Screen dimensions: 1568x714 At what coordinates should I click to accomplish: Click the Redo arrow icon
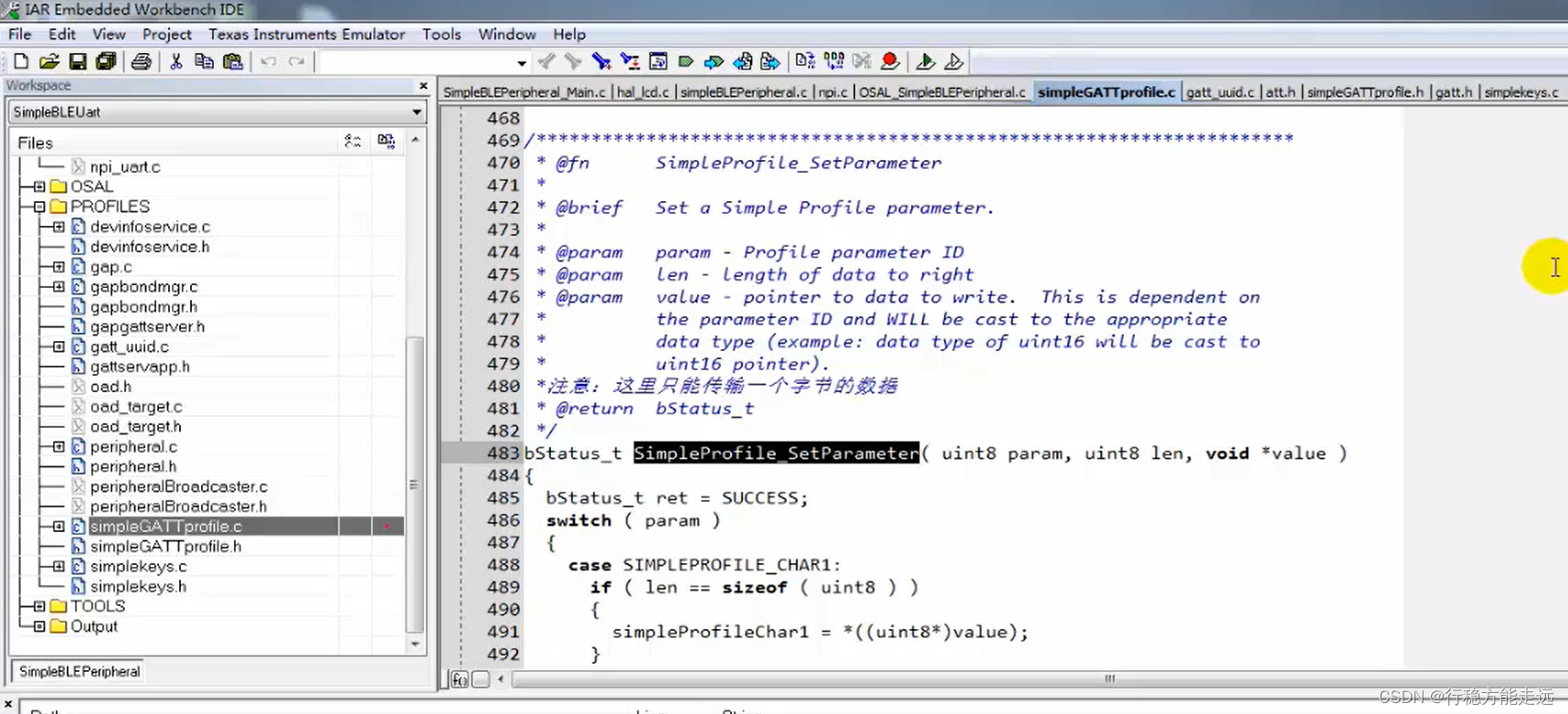tap(296, 61)
